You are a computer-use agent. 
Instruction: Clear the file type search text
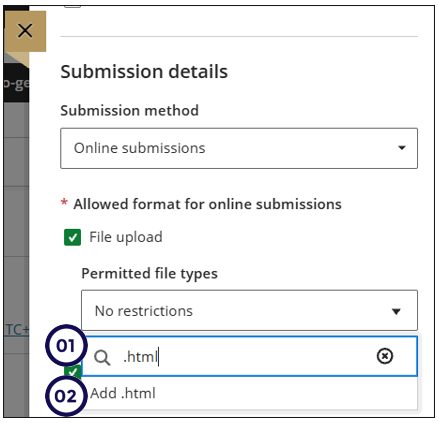(x=385, y=356)
